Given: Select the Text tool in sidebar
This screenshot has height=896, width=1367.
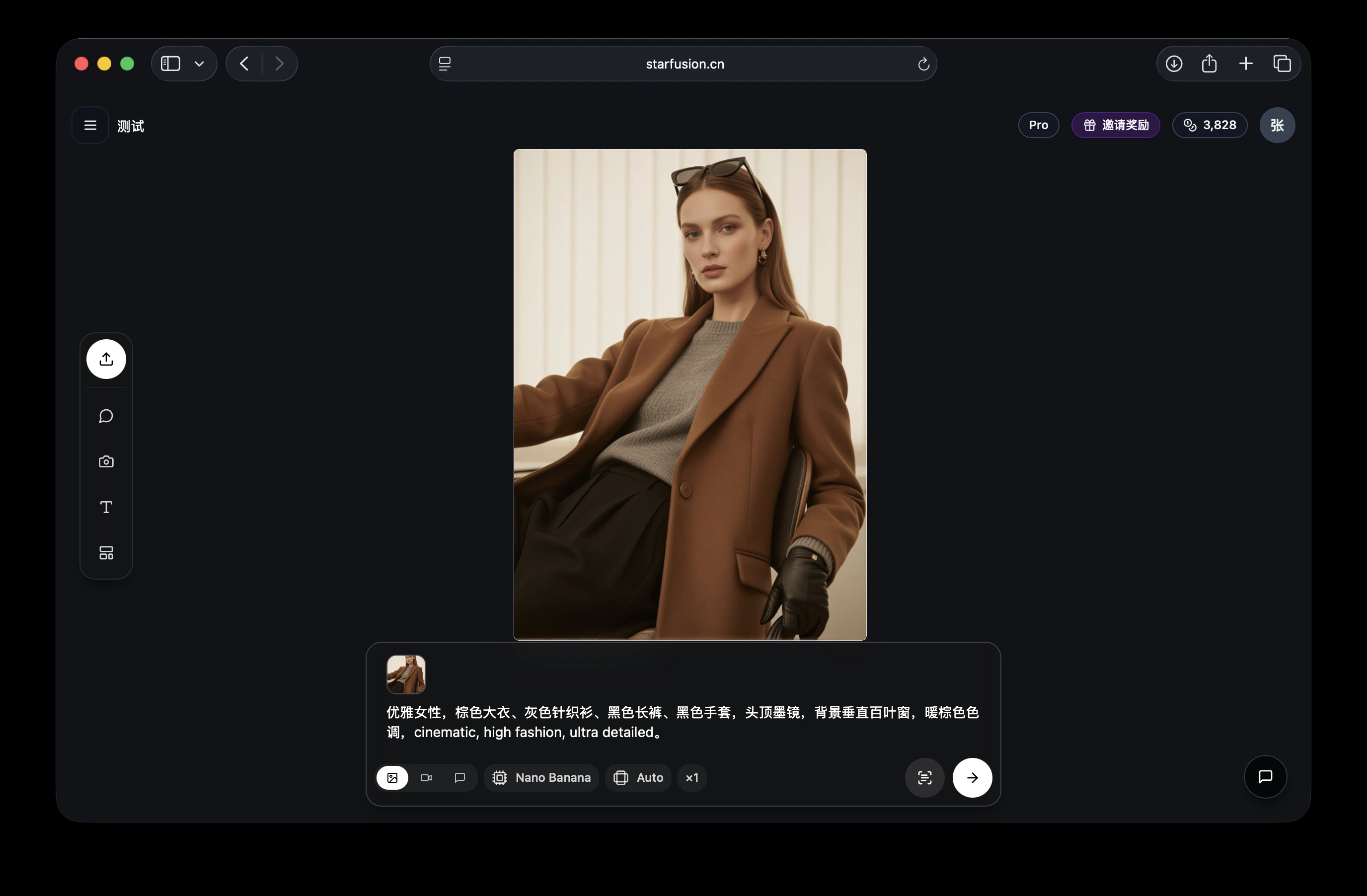Looking at the screenshot, I should click(106, 507).
